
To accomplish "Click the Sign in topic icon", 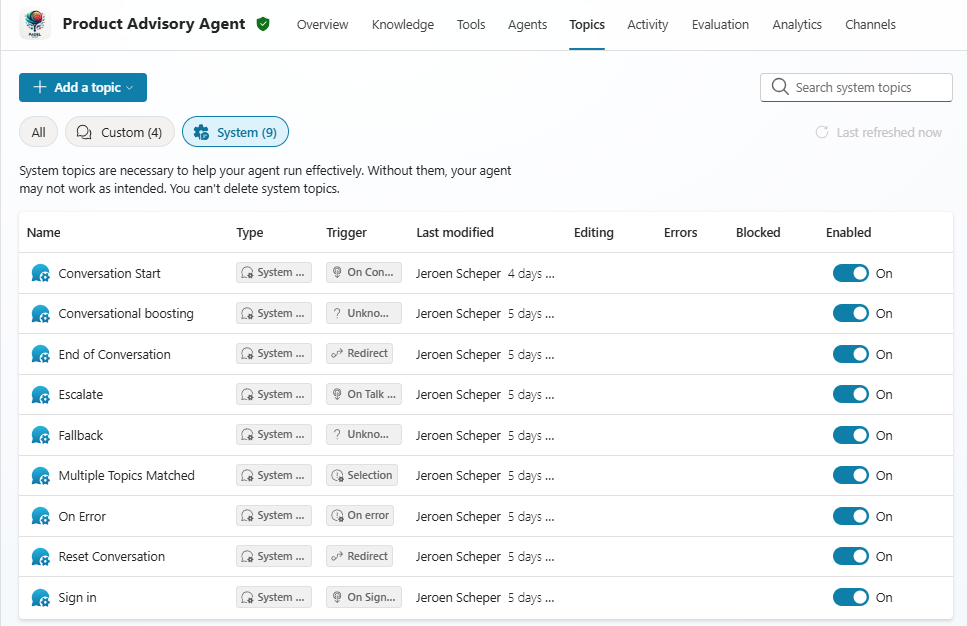I will [x=41, y=598].
